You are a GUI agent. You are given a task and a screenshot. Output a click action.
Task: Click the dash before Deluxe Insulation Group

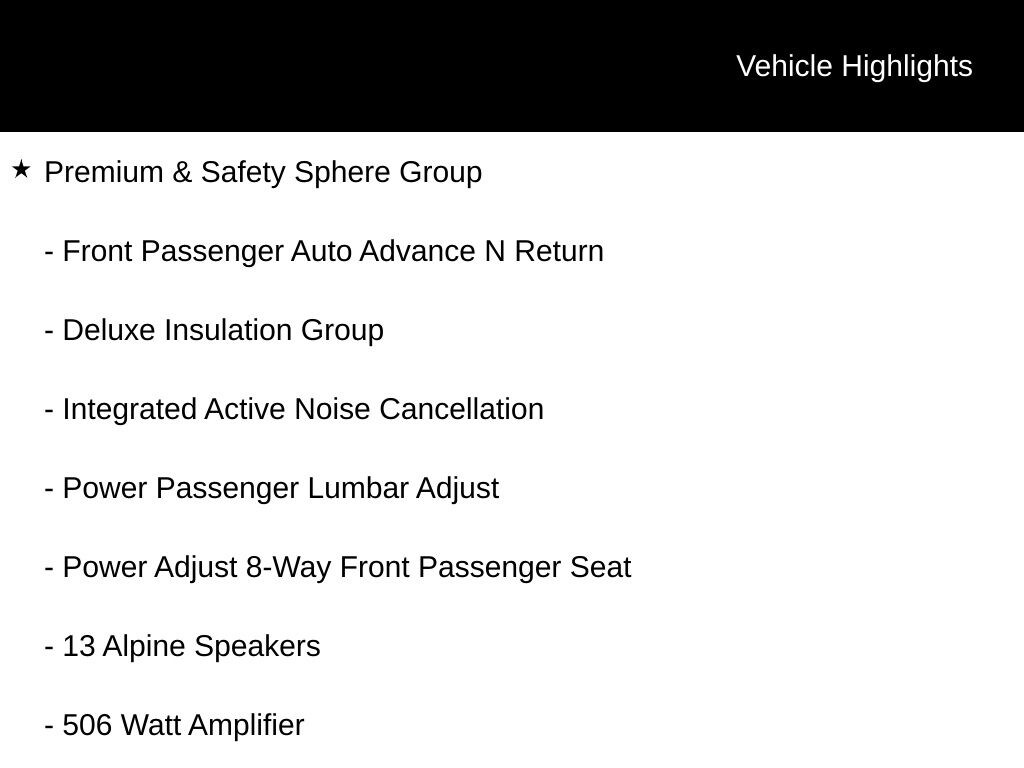48,330
